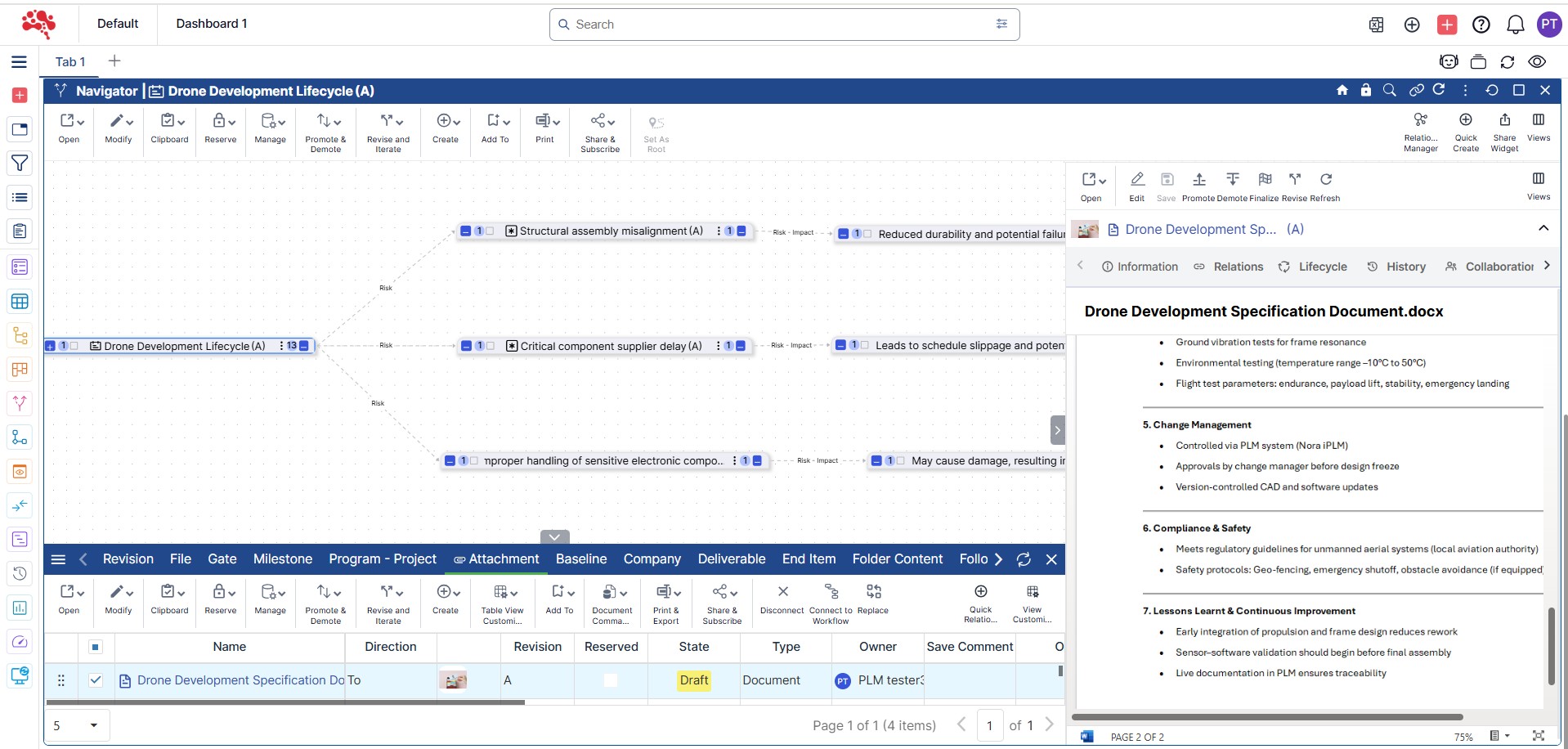The width and height of the screenshot is (1568, 749).
Task: Click the Promote icon in document panel
Action: (1198, 180)
